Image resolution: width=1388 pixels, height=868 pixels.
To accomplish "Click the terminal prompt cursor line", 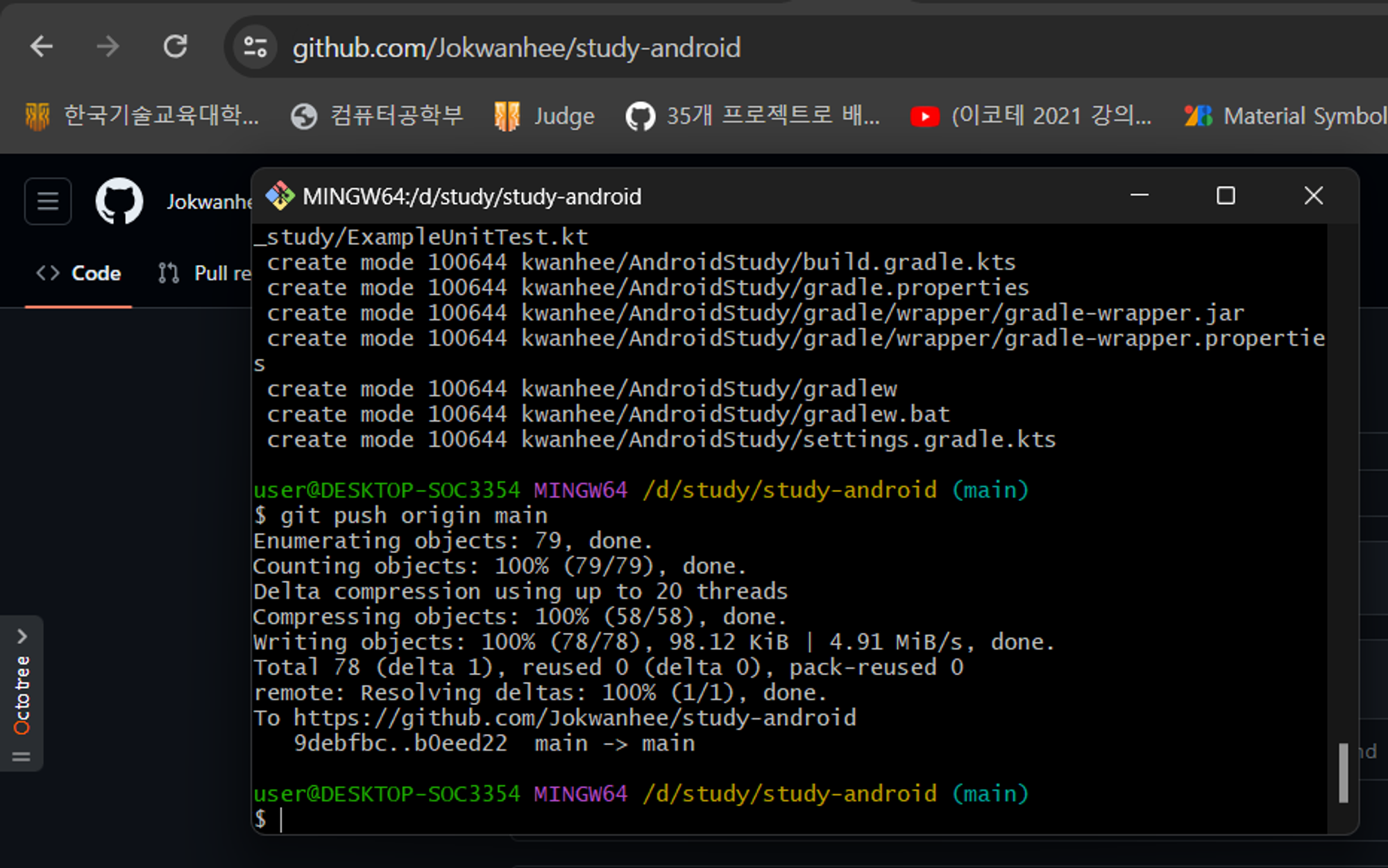I will [269, 819].
